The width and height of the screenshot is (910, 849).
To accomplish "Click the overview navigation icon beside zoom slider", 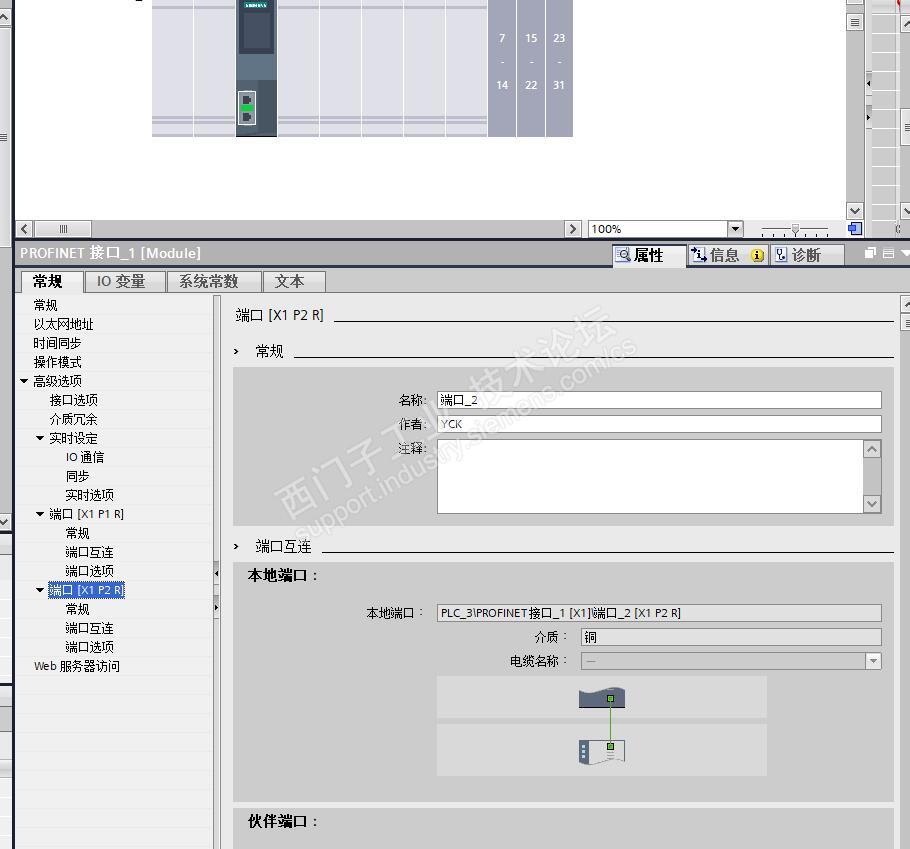I will click(854, 229).
